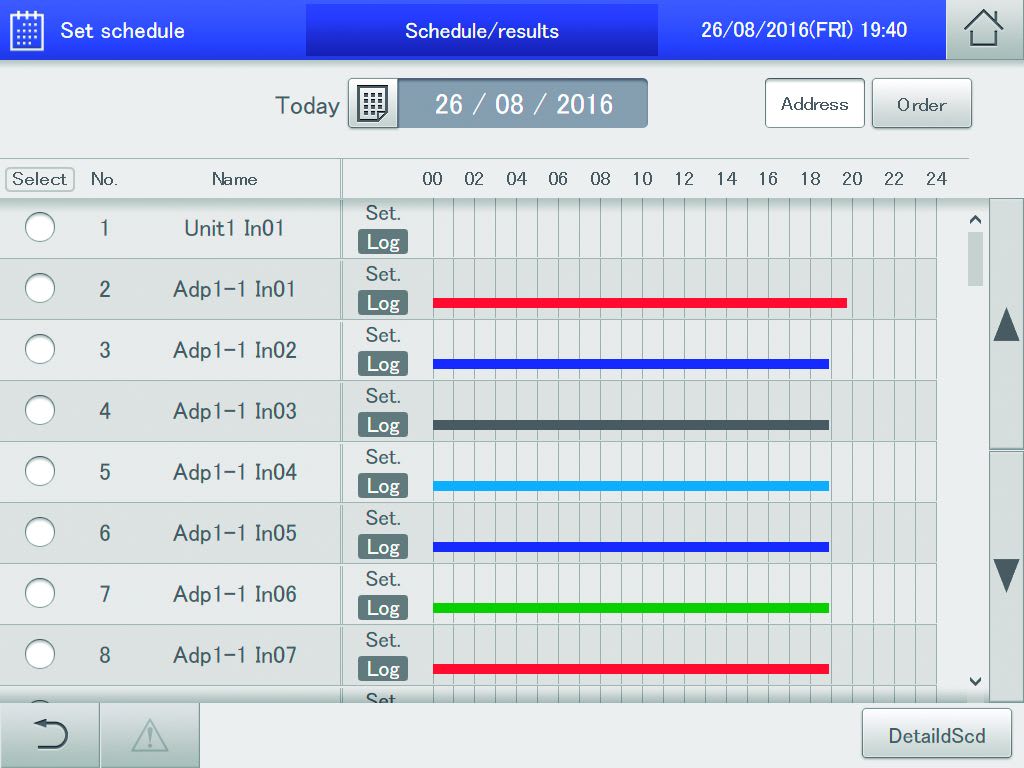Screen dimensions: 1024x768
Task: Click the Order button
Action: tap(921, 104)
